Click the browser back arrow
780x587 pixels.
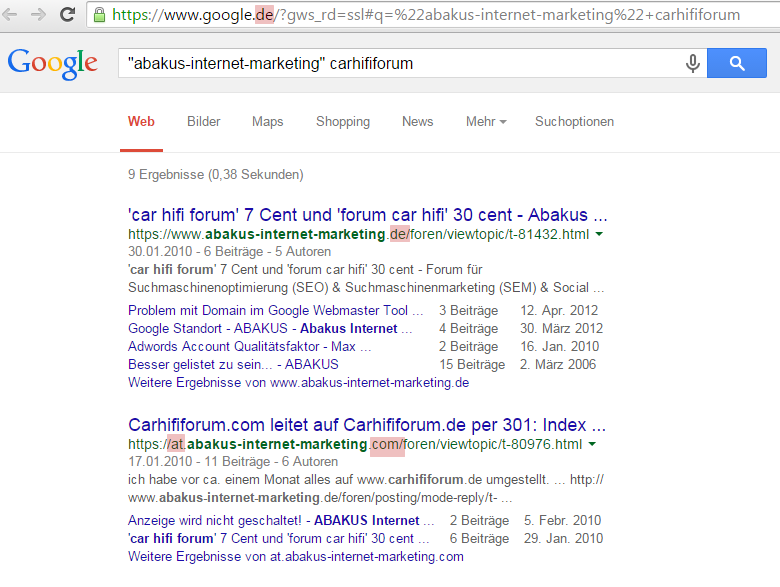[9, 14]
